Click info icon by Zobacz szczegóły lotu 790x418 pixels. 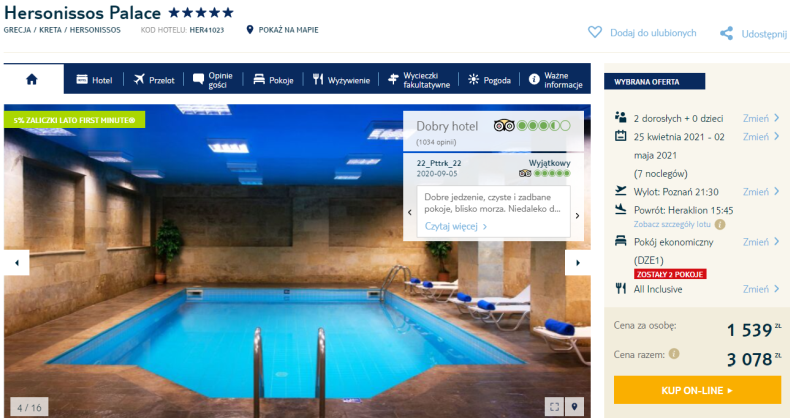[720, 224]
